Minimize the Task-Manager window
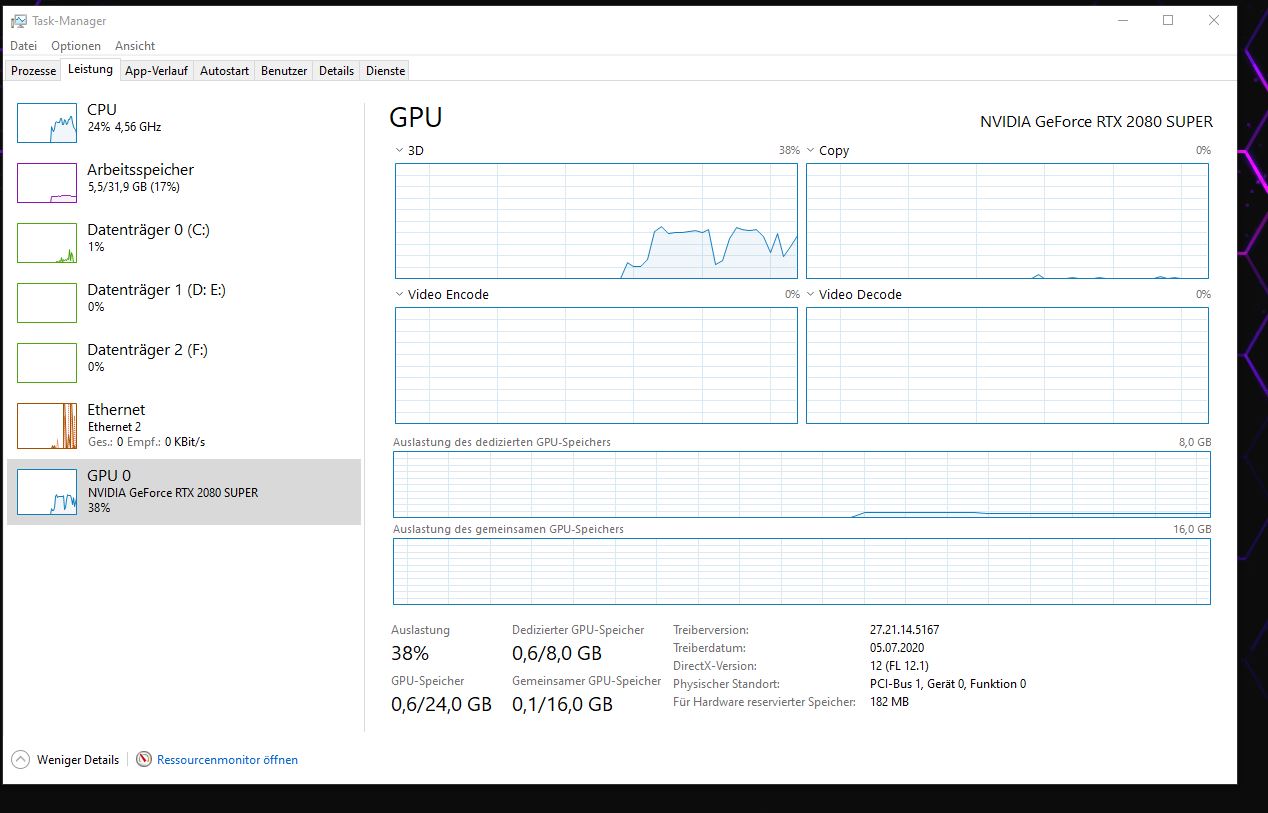 tap(1121, 21)
